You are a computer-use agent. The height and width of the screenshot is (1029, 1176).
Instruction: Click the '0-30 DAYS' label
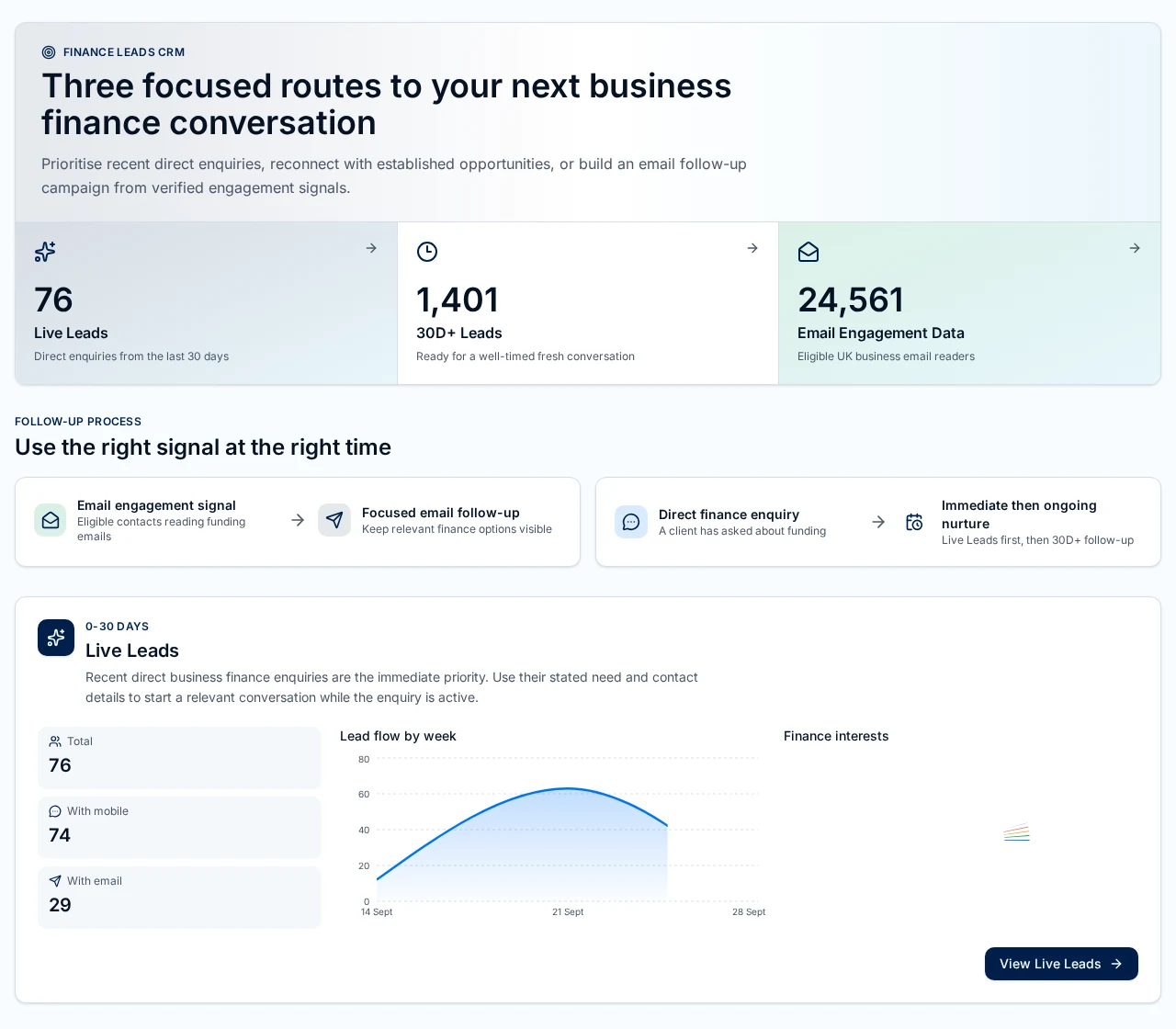coord(117,627)
